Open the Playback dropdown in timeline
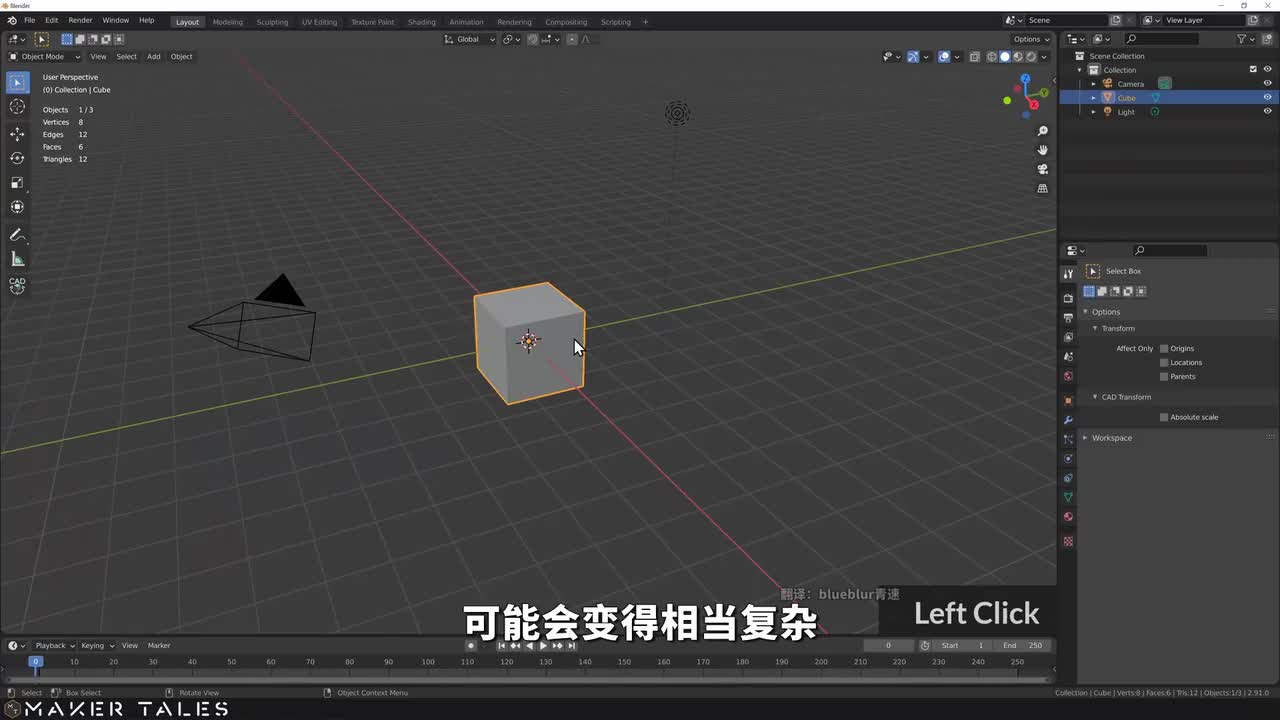This screenshot has width=1280, height=720. pos(54,646)
